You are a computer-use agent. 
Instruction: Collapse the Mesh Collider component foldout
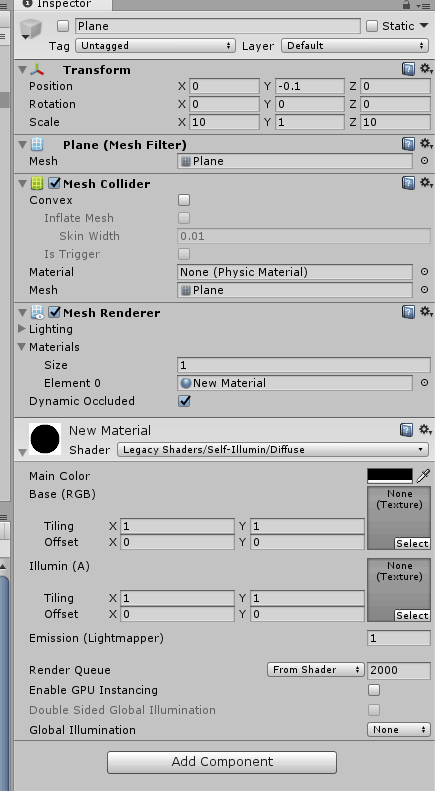(x=23, y=184)
